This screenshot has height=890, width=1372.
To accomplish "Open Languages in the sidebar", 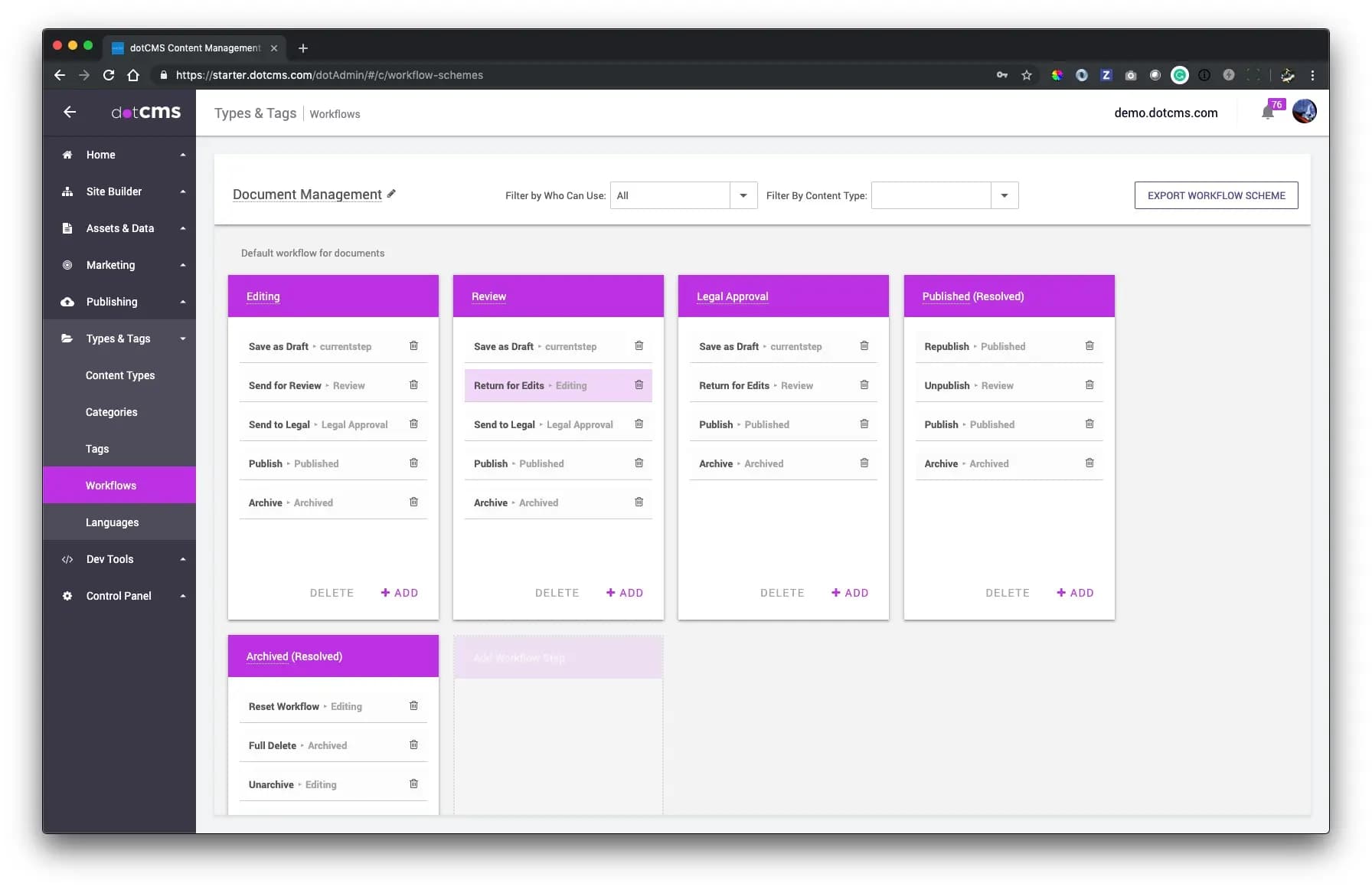I will (119, 522).
